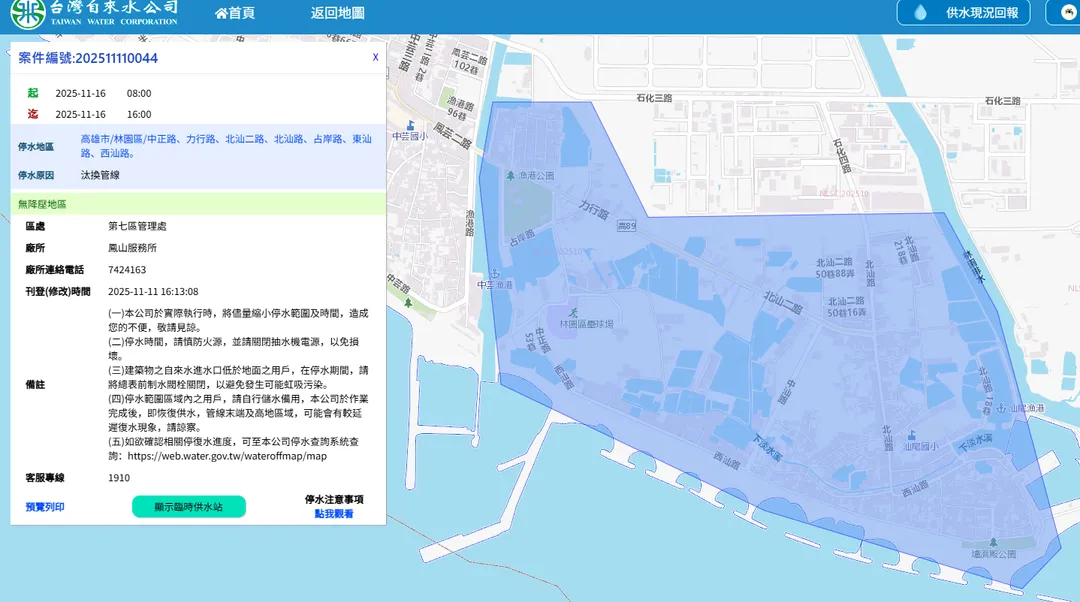Click the 占岸路 road label on map
Screen dimensions: 1080x602
pyautogui.click(x=522, y=238)
